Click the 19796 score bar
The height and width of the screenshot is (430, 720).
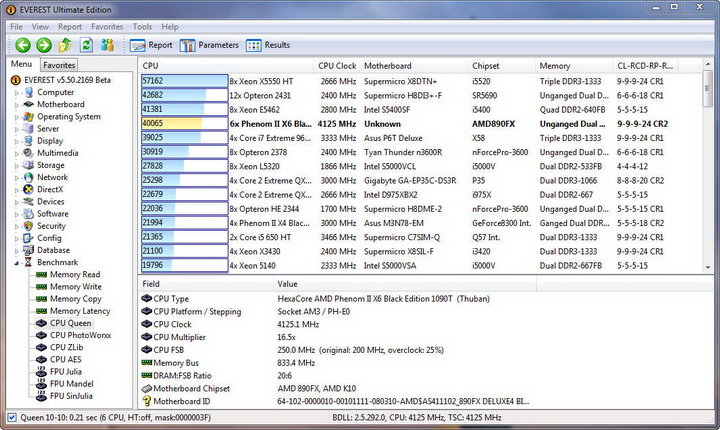(185, 265)
